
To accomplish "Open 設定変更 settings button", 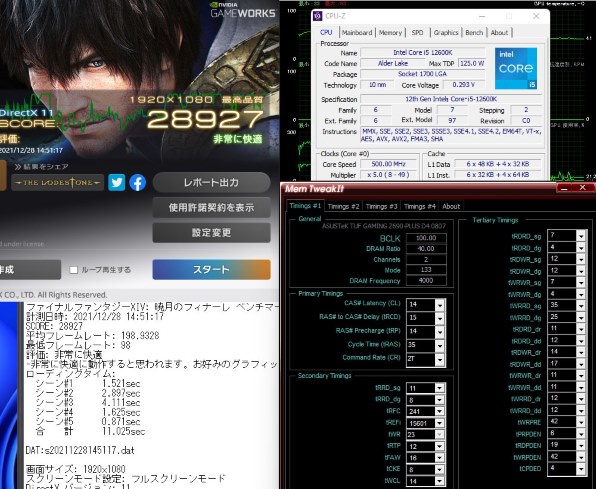I will click(211, 233).
